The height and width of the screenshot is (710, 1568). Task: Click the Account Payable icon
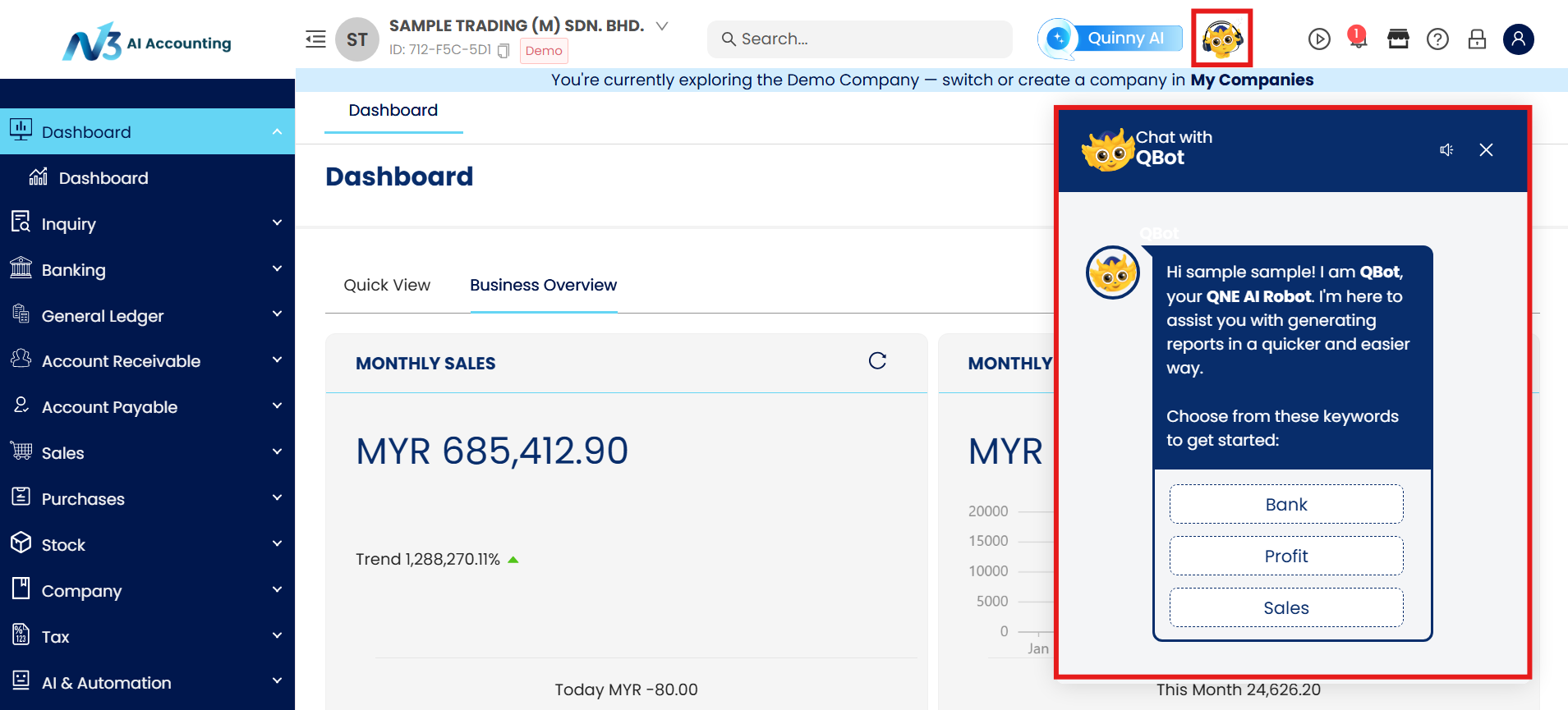coord(21,405)
